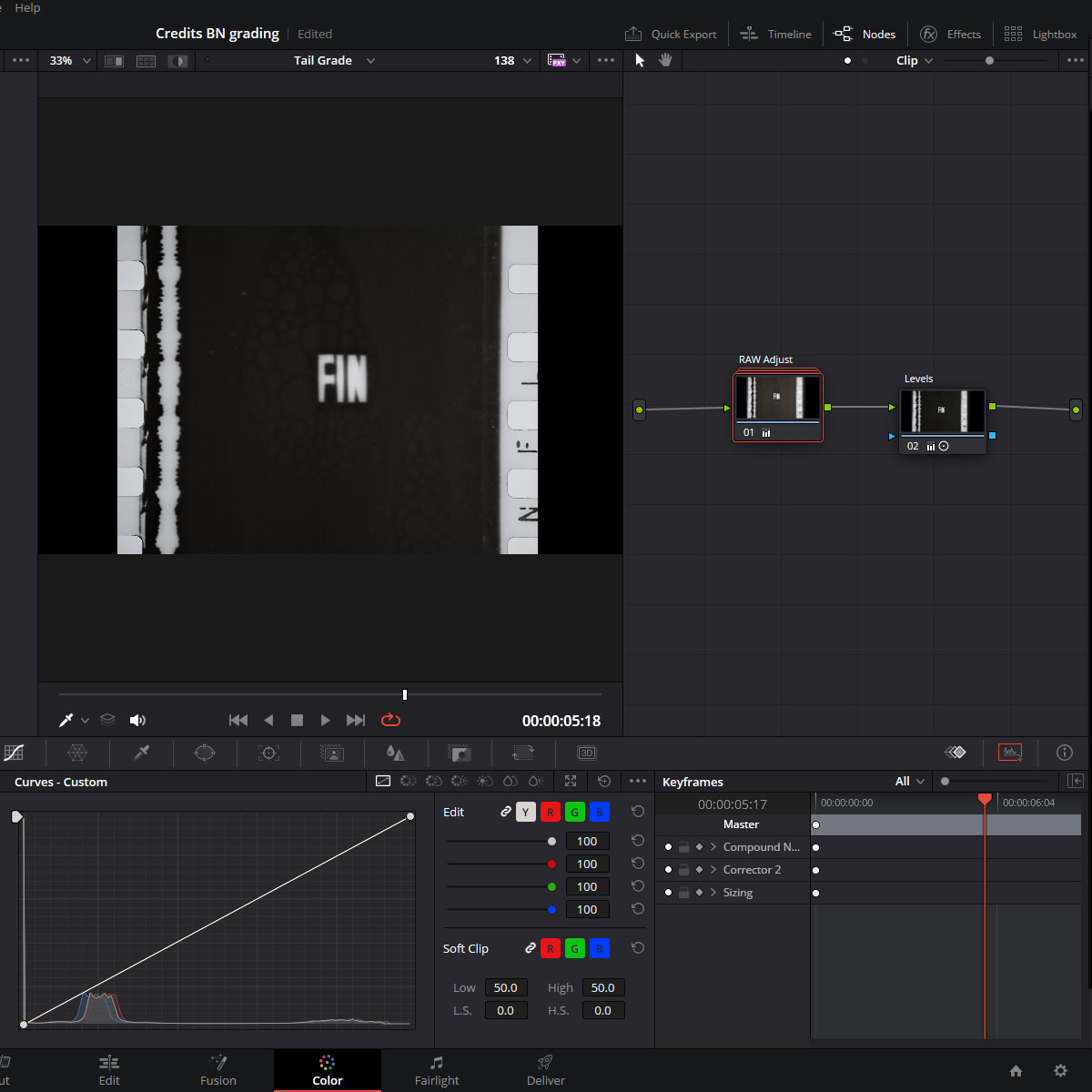The width and height of the screenshot is (1092, 1092).
Task: Toggle the gang link in curves Edit
Action: (x=506, y=812)
